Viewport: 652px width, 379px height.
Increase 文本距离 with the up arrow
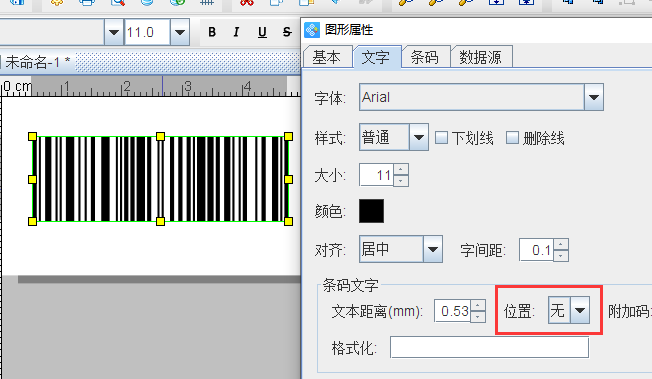(x=478, y=305)
